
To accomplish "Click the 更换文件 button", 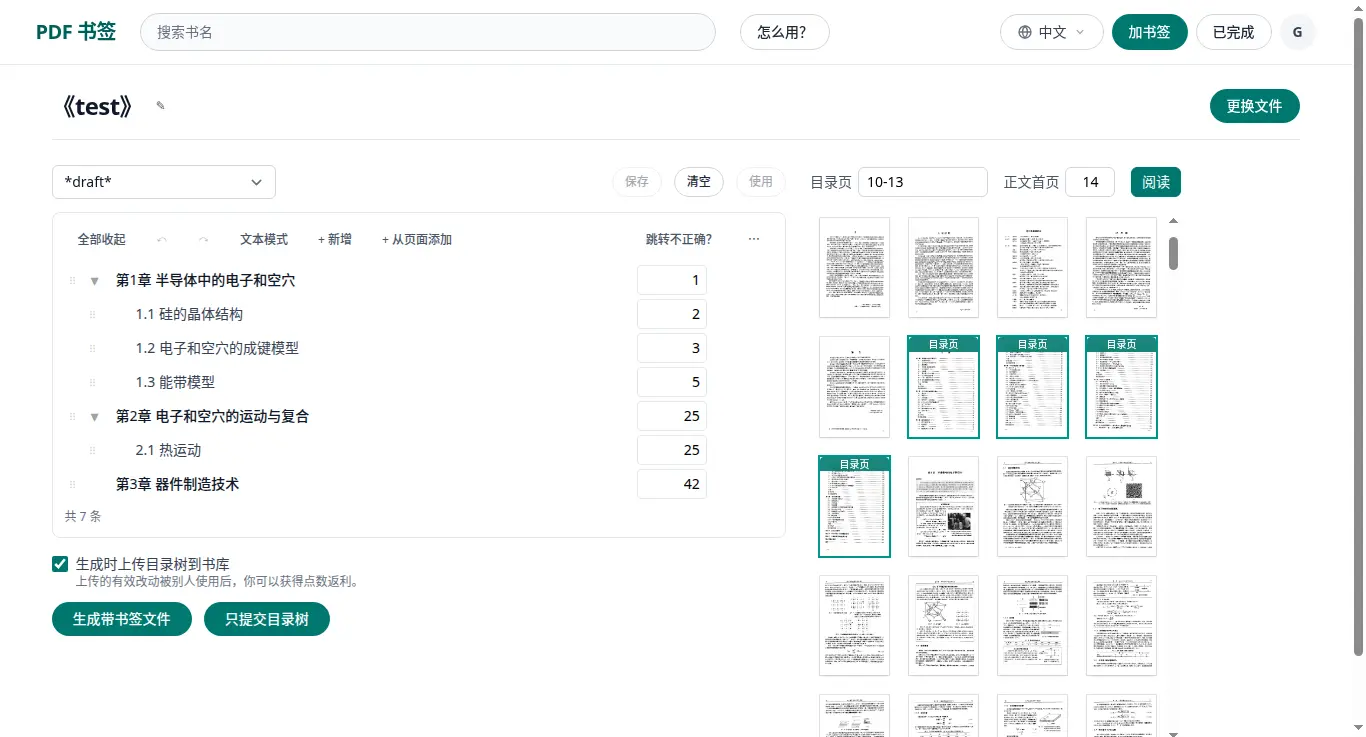I will pyautogui.click(x=1254, y=106).
